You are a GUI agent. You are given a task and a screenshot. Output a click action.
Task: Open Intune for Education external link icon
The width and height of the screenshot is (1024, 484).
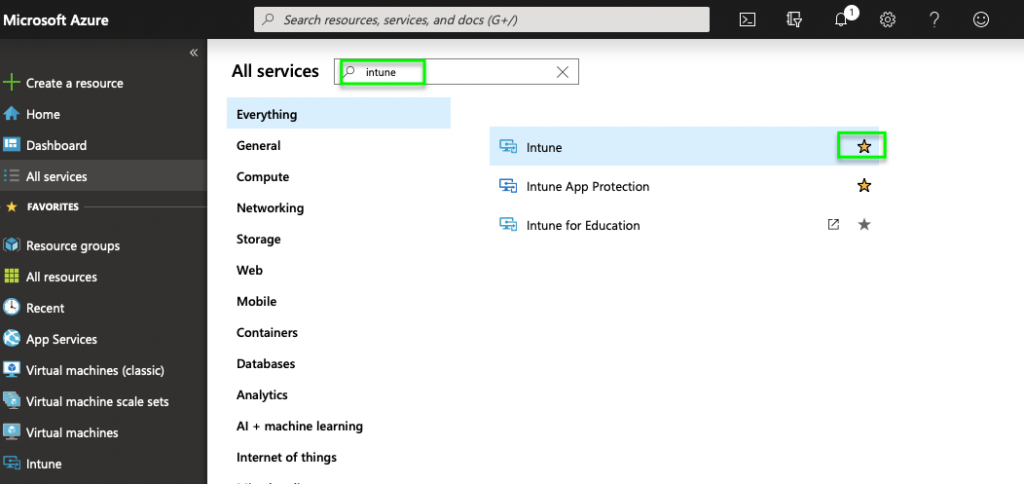point(833,225)
